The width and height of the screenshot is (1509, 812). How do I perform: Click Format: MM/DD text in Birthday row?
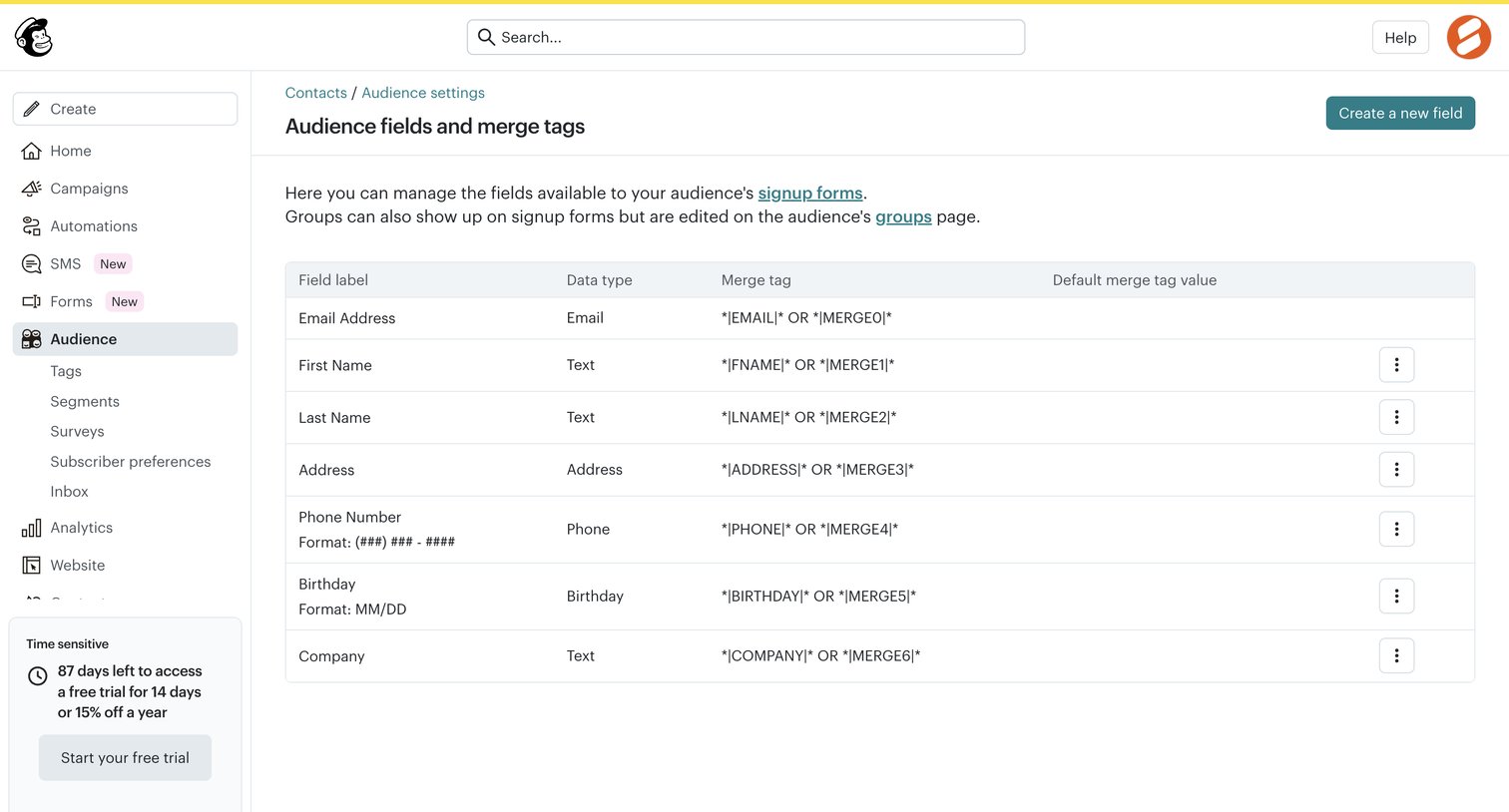pyautogui.click(x=352, y=609)
